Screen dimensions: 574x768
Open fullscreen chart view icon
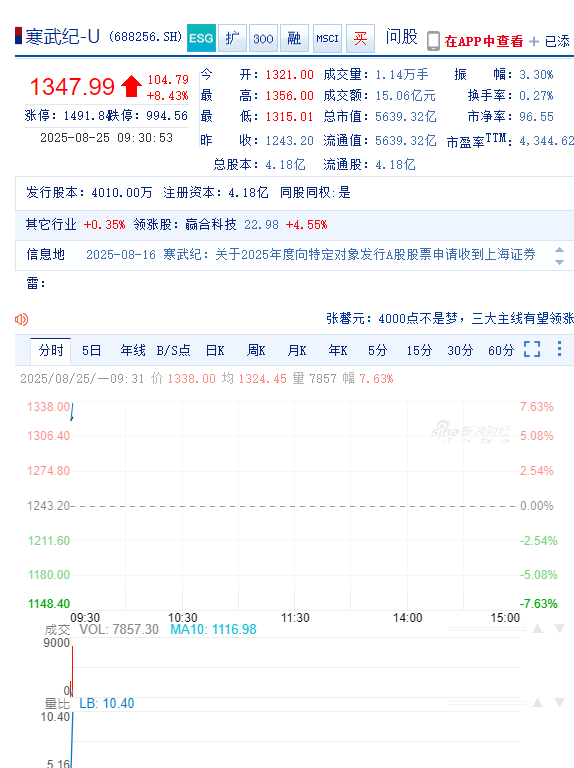tap(532, 349)
